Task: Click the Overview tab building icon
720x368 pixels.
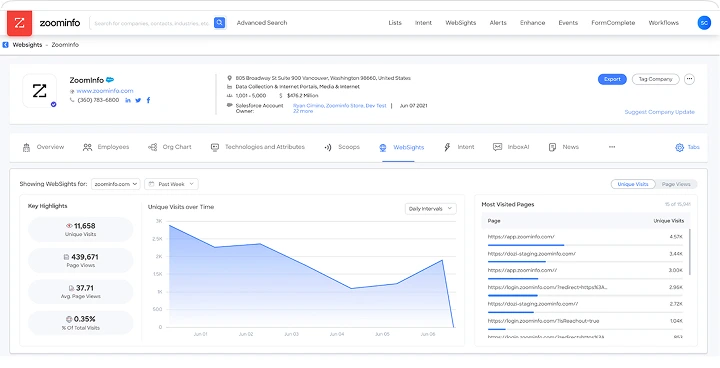Action: [x=26, y=147]
